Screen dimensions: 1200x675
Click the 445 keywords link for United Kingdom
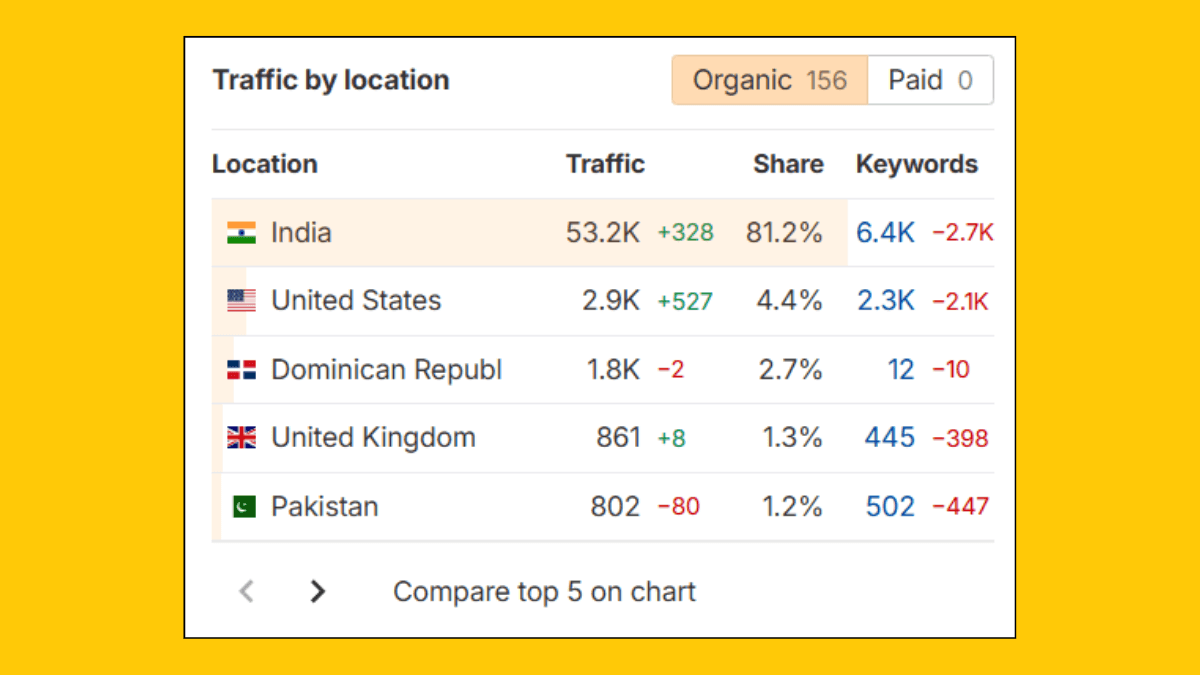coord(889,437)
